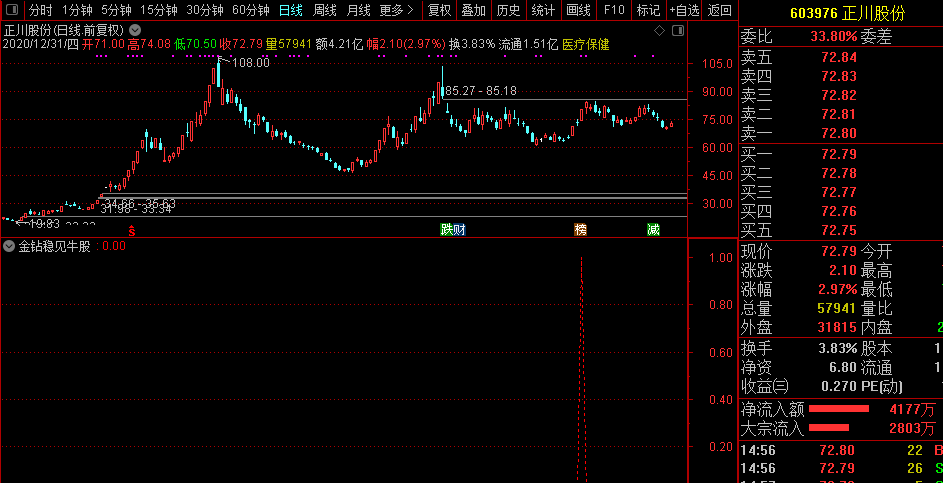
Task: Click the red S signal marker under chart
Action: [131, 230]
